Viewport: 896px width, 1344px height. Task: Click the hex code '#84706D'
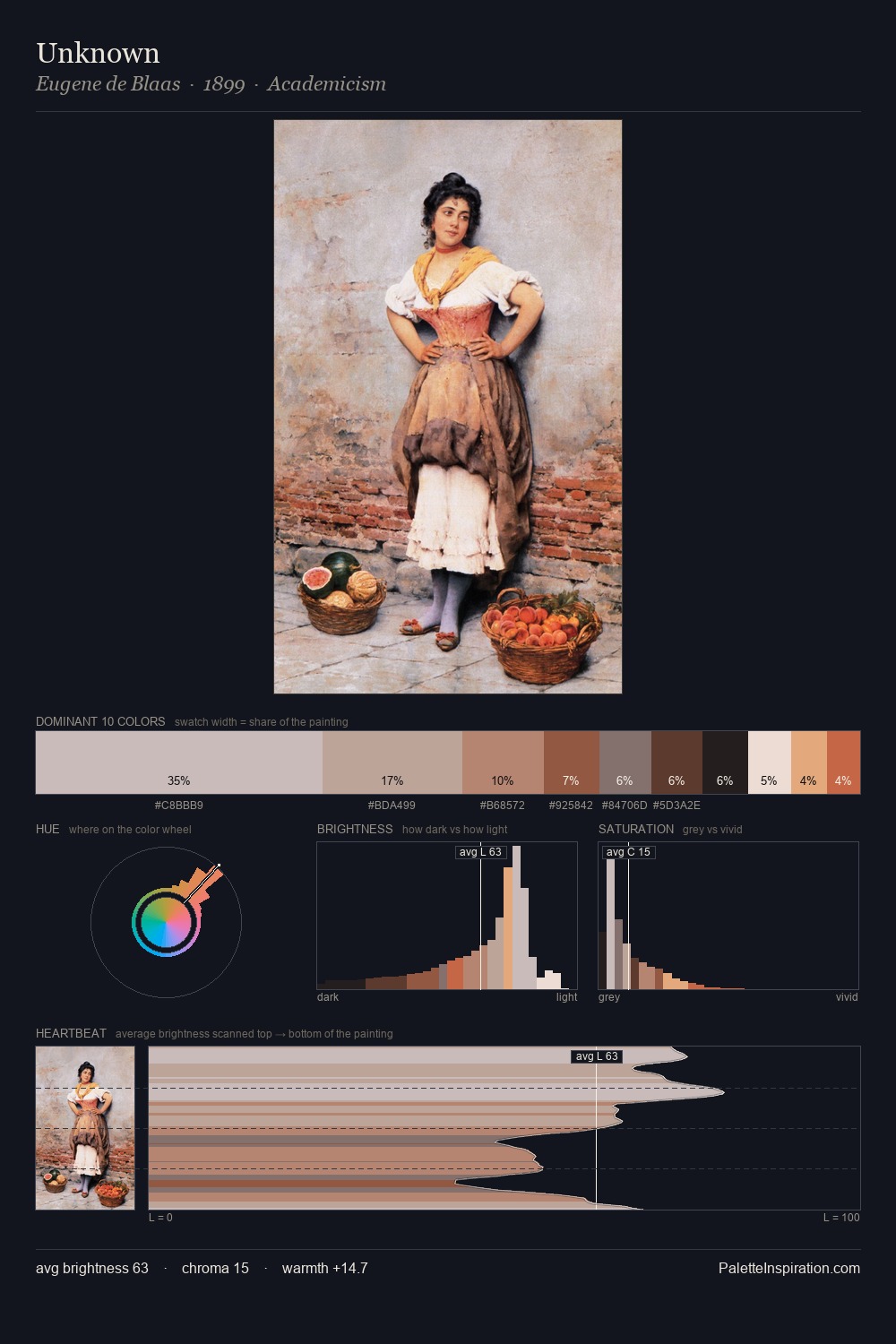coord(625,806)
